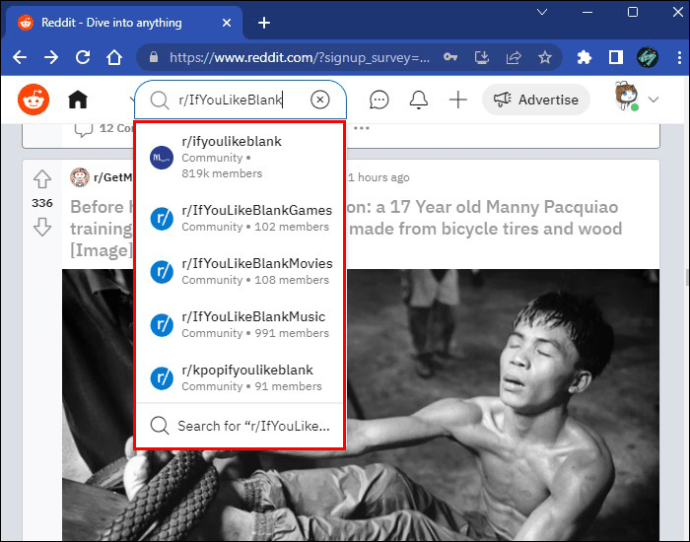The width and height of the screenshot is (690, 542).
Task: Clear the search box text
Action: [x=320, y=99]
